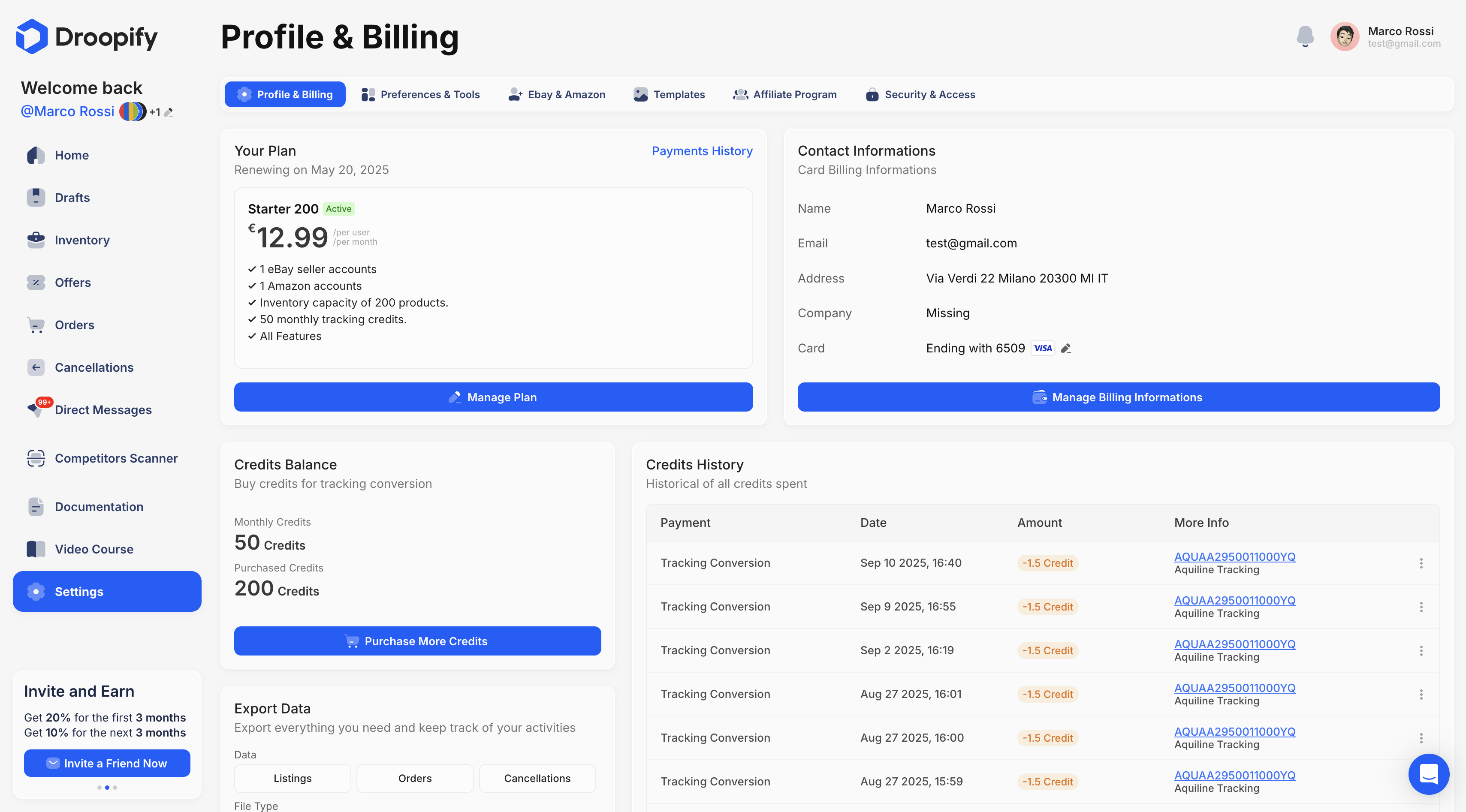
Task: Edit the card with the pencil icon
Action: pyautogui.click(x=1066, y=348)
